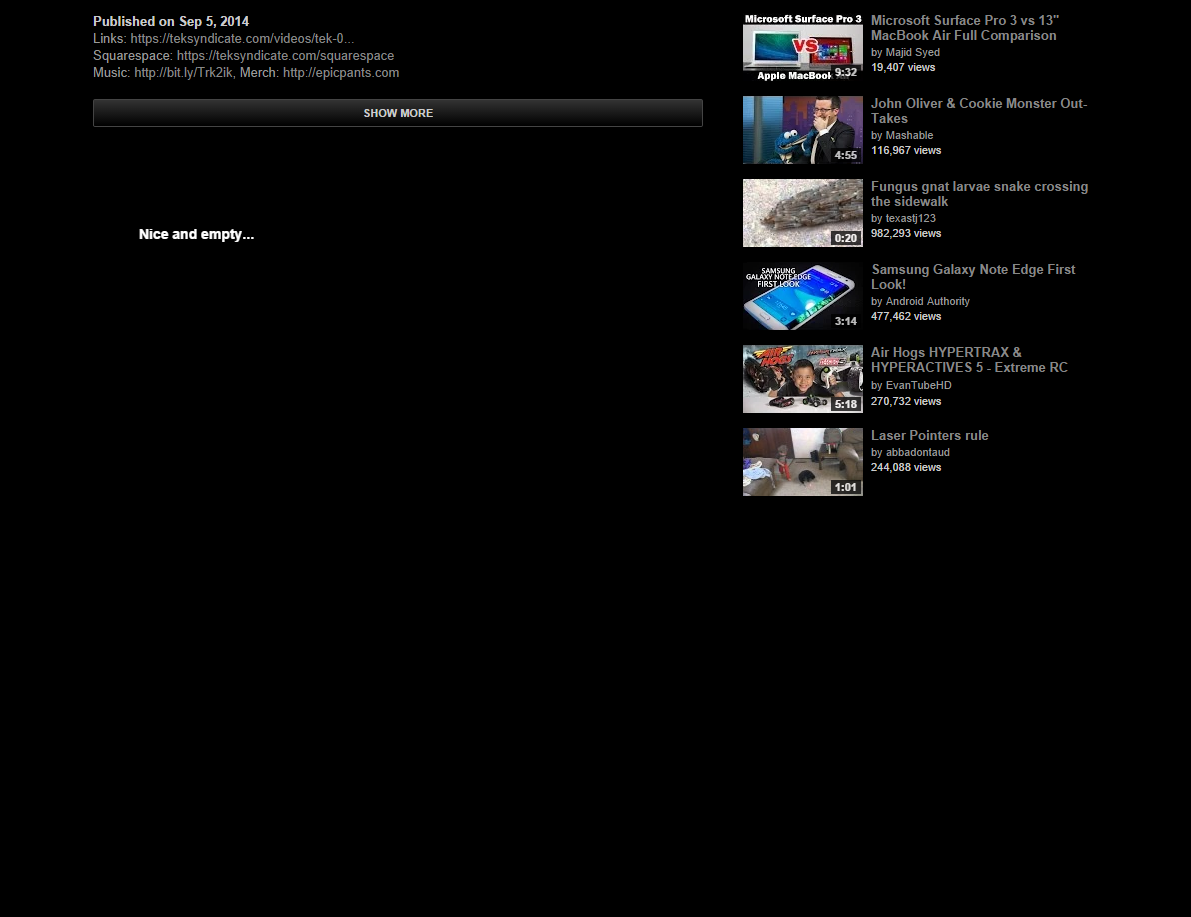1191x917 pixels.
Task: Visit the Android Authority channel
Action: tap(927, 302)
